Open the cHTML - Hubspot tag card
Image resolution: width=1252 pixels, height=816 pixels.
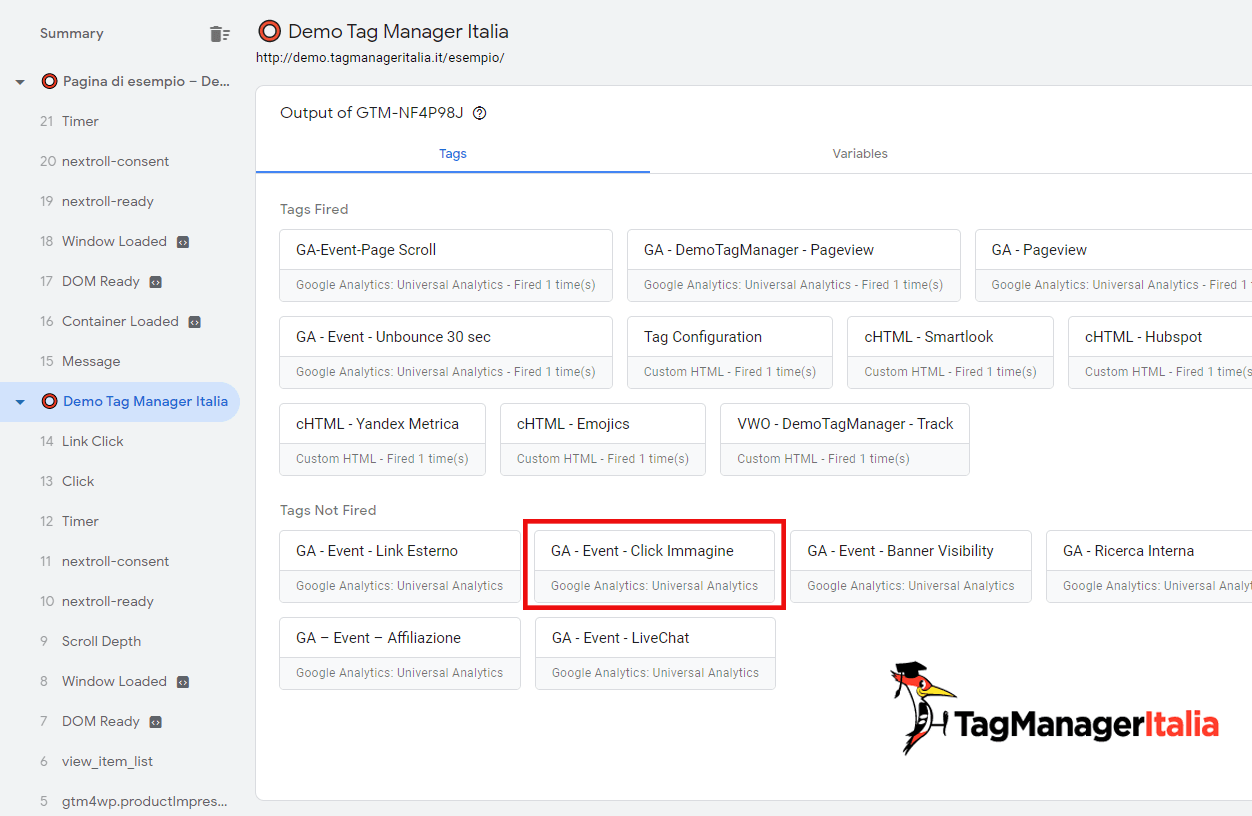tap(1160, 353)
